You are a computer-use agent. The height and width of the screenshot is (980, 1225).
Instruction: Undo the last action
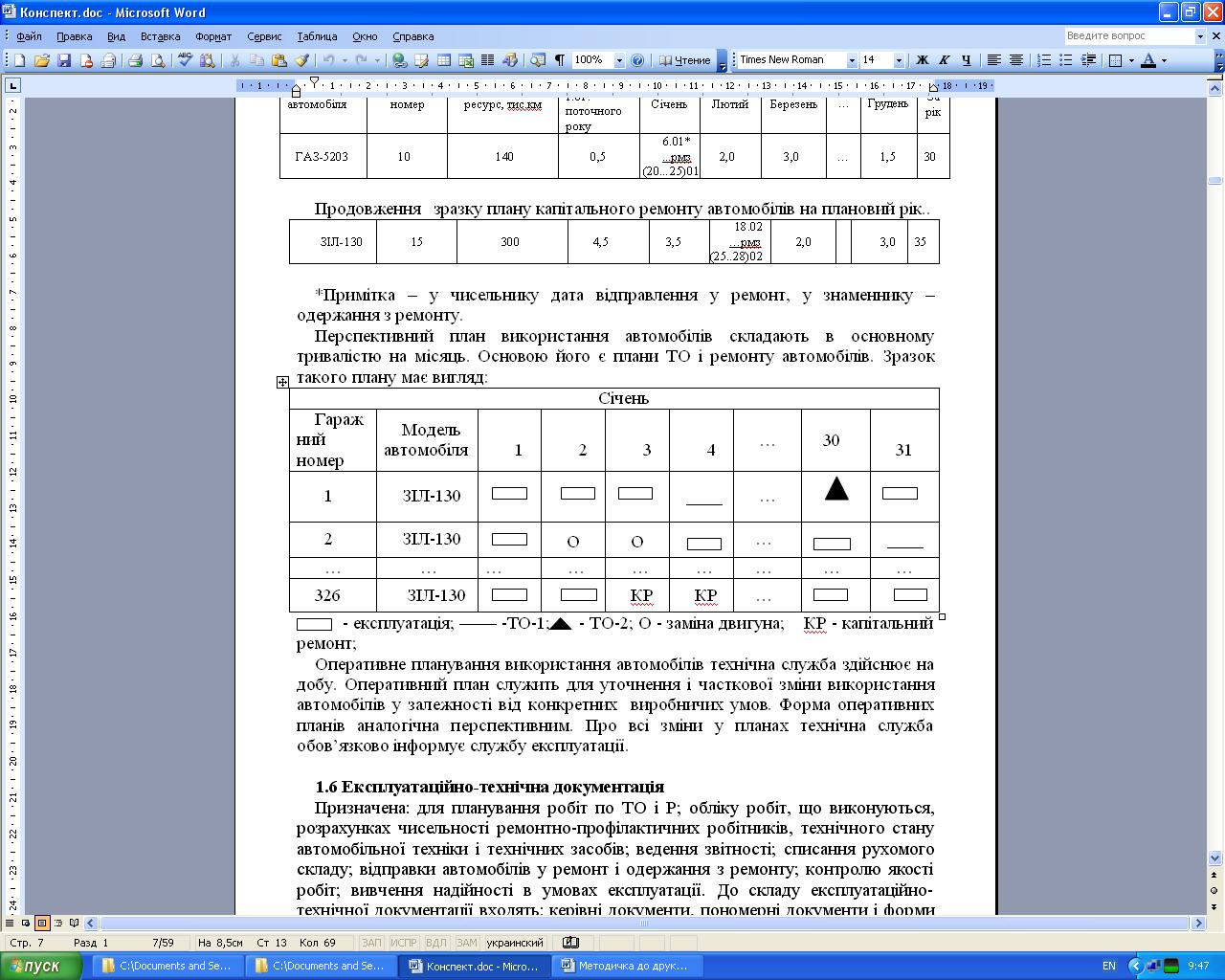(x=328, y=60)
